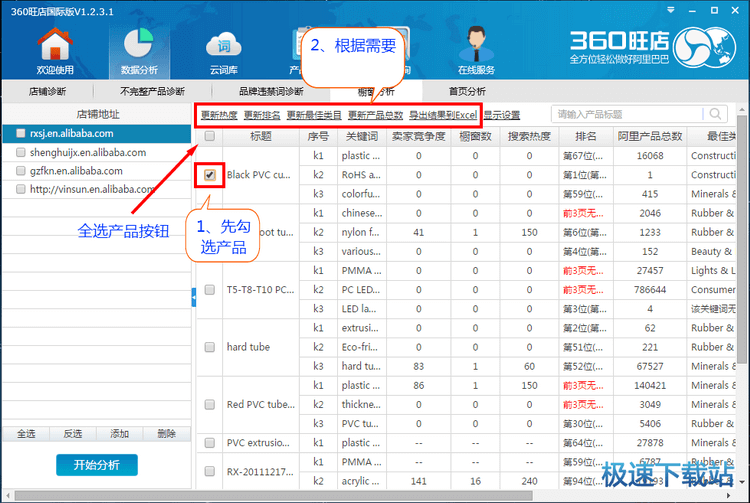Image resolution: width=750 pixels, height=503 pixels.
Task: Check the hard tube product checkbox
Action: coord(210,347)
